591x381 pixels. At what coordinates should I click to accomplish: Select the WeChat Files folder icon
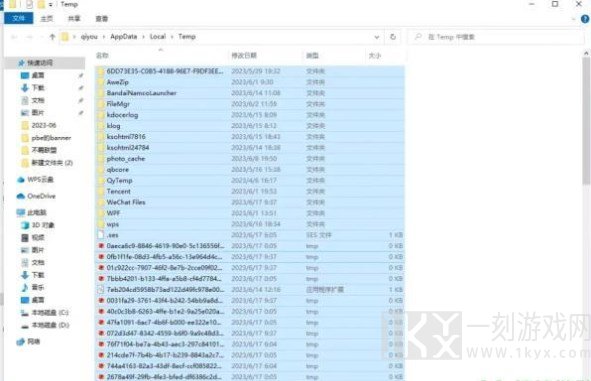pos(101,202)
